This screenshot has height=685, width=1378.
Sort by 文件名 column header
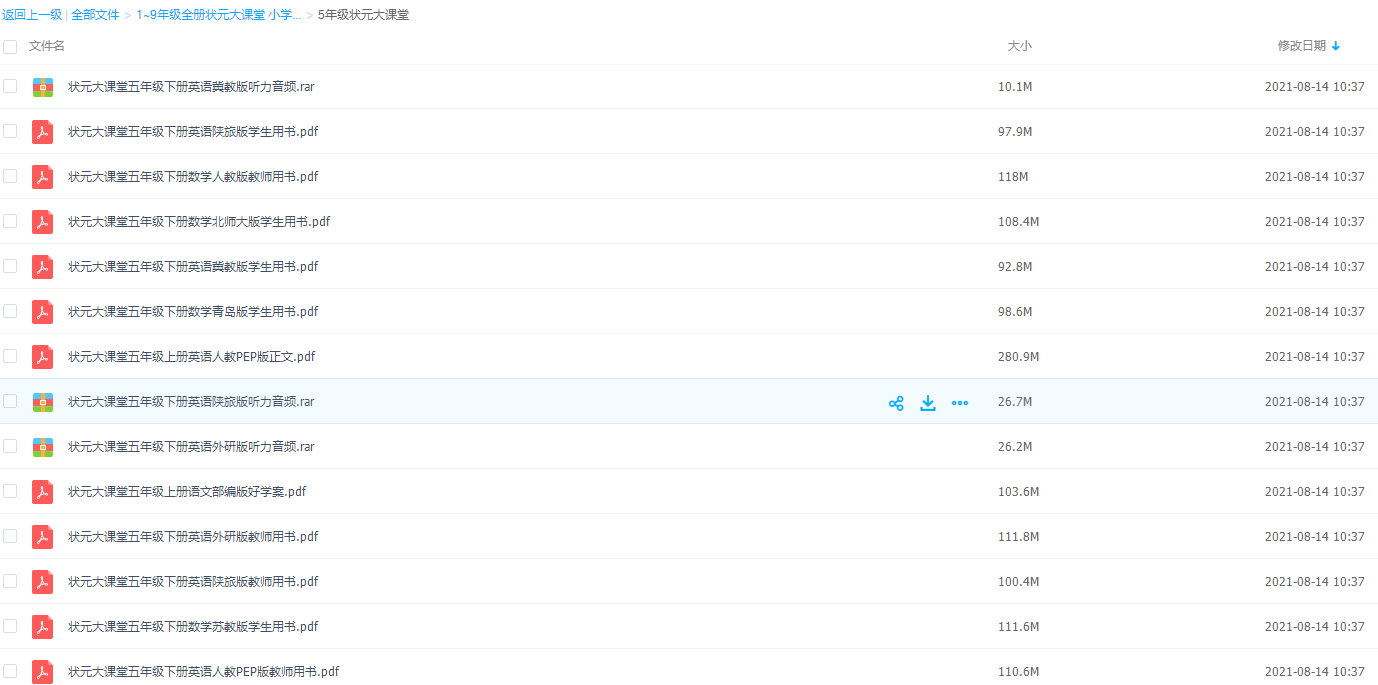[47, 46]
